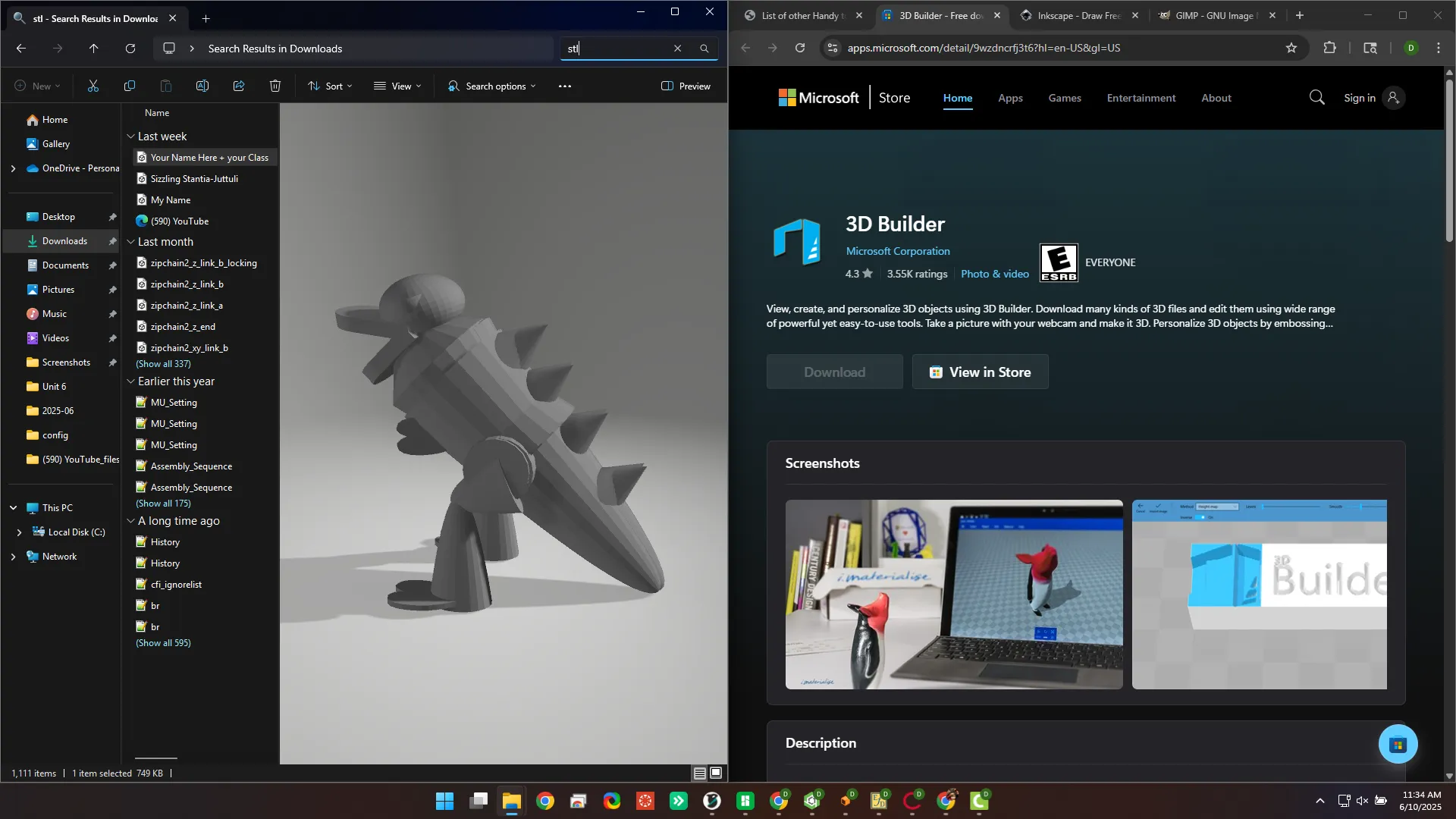1456x819 pixels.
Task: Open the penguin laptop screenshot thumbnail
Action: pyautogui.click(x=954, y=595)
